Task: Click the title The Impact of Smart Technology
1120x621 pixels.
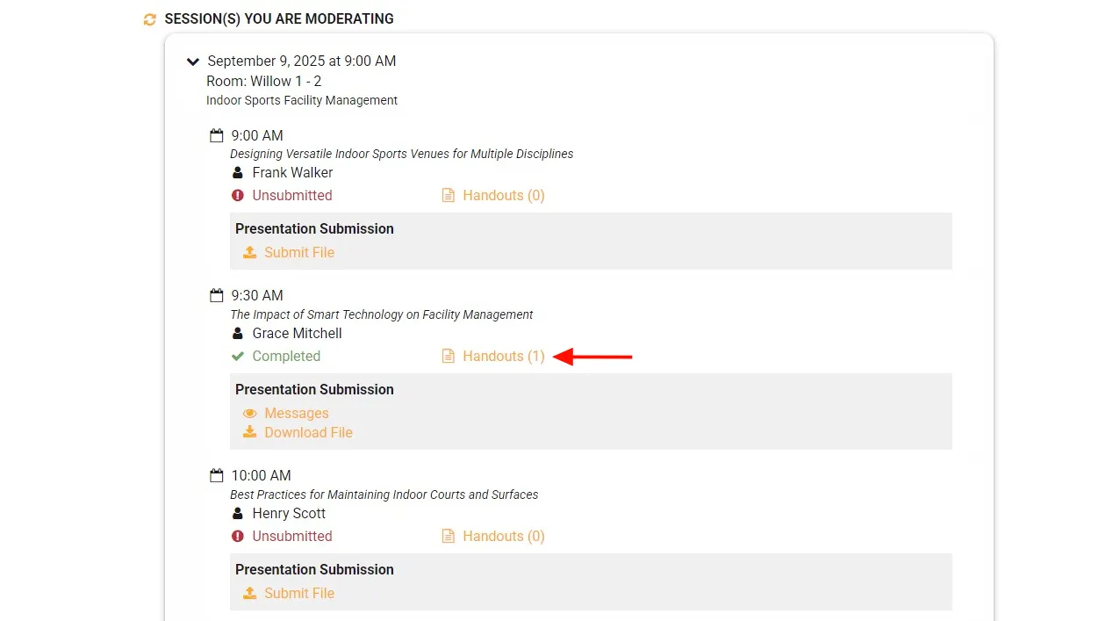Action: click(x=381, y=314)
